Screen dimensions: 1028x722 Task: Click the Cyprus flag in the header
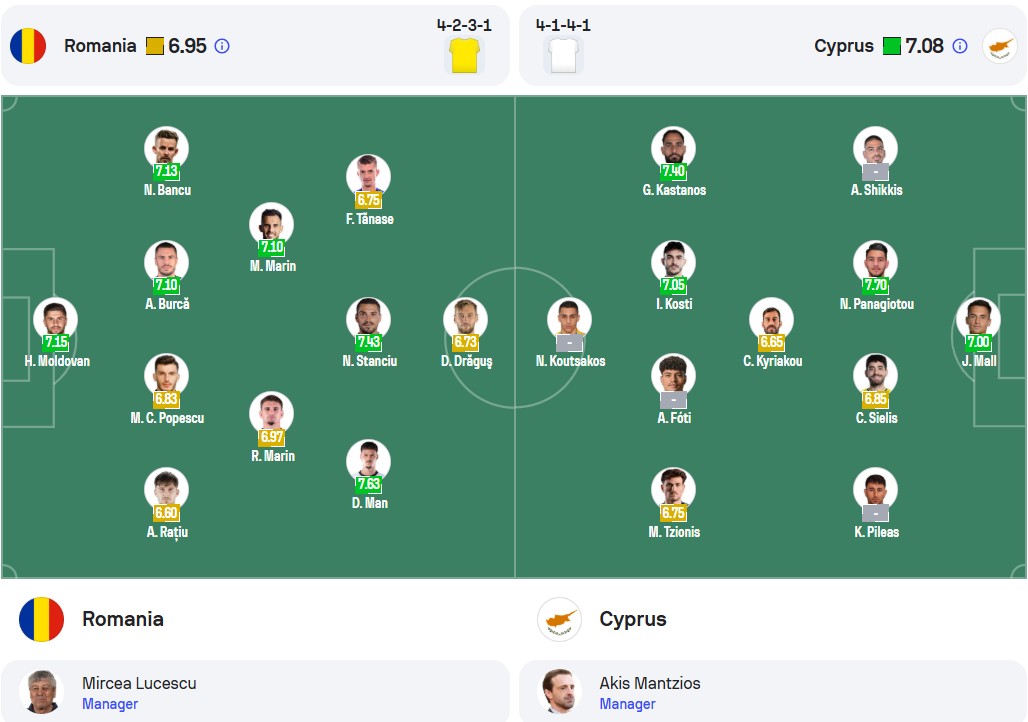pyautogui.click(x=1000, y=46)
